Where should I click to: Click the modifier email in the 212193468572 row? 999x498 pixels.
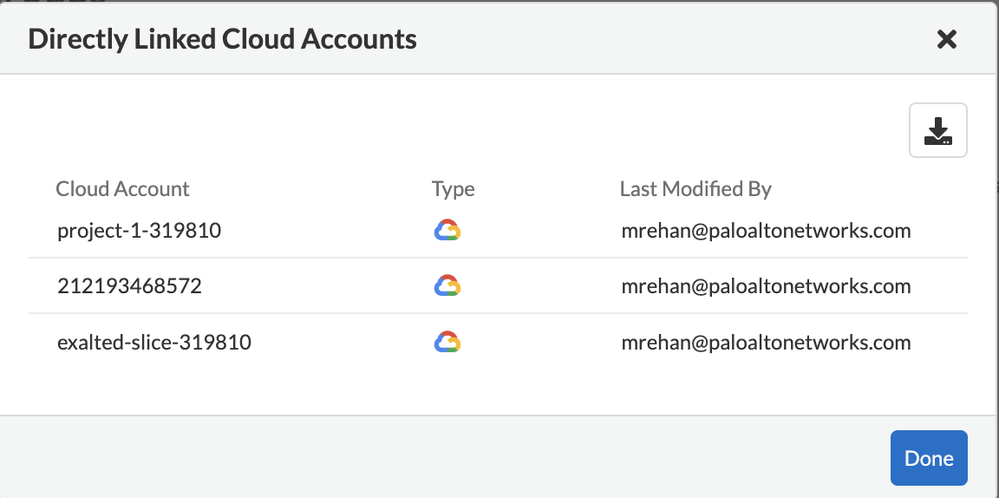tap(765, 287)
